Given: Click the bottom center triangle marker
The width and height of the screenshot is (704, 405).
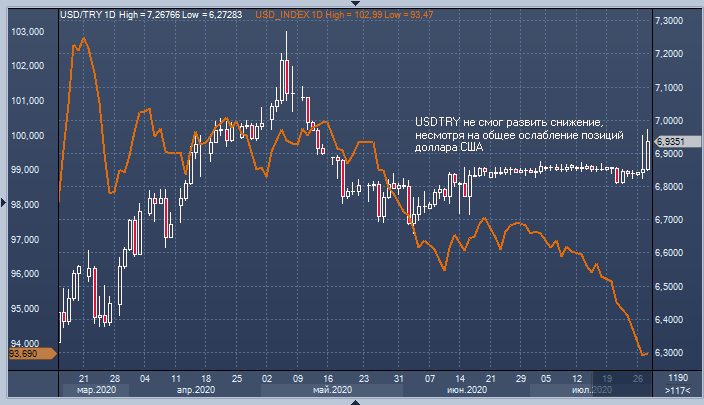Looking at the screenshot, I should click(x=355, y=401).
